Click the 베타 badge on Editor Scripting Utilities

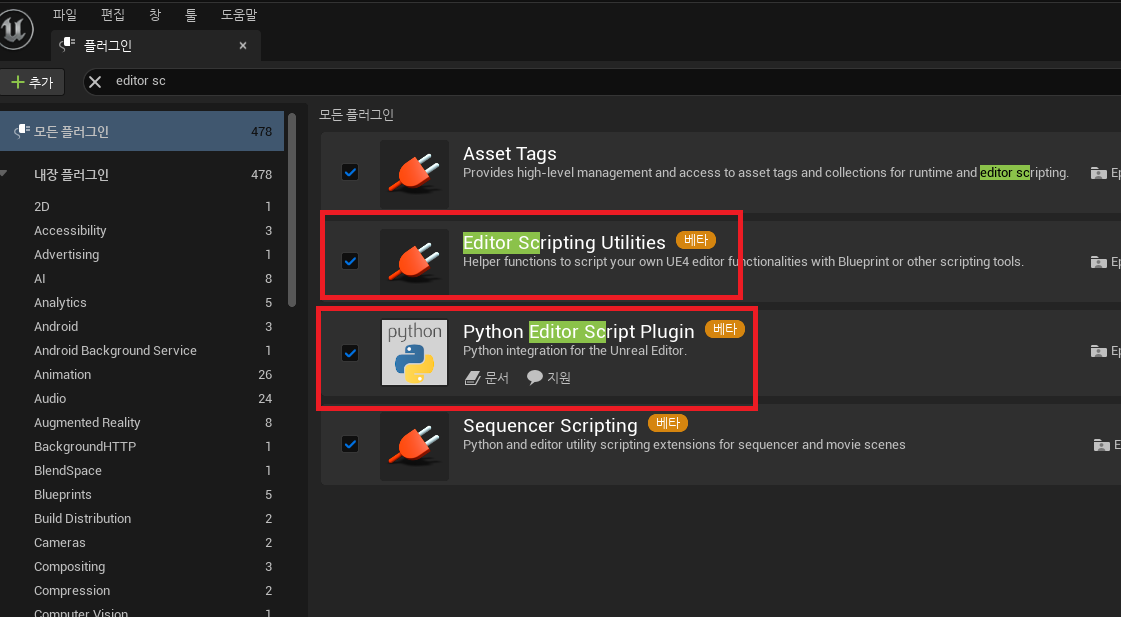point(696,240)
